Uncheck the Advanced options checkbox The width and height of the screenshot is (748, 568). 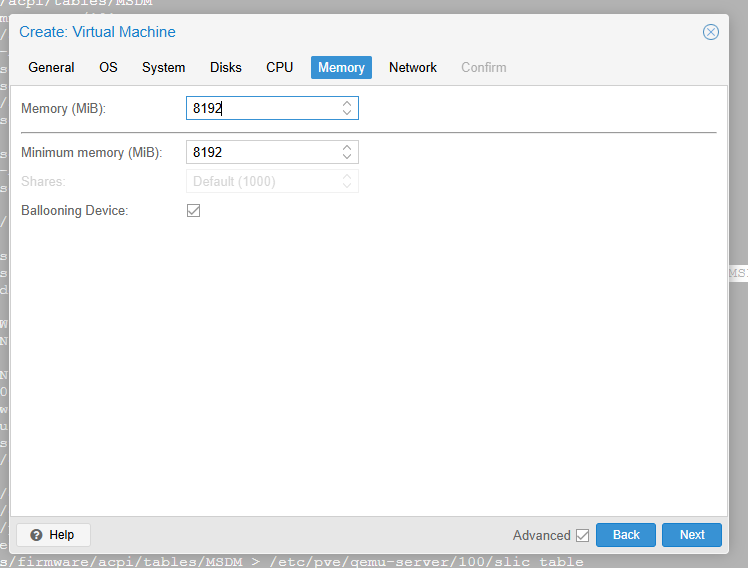click(x=582, y=535)
